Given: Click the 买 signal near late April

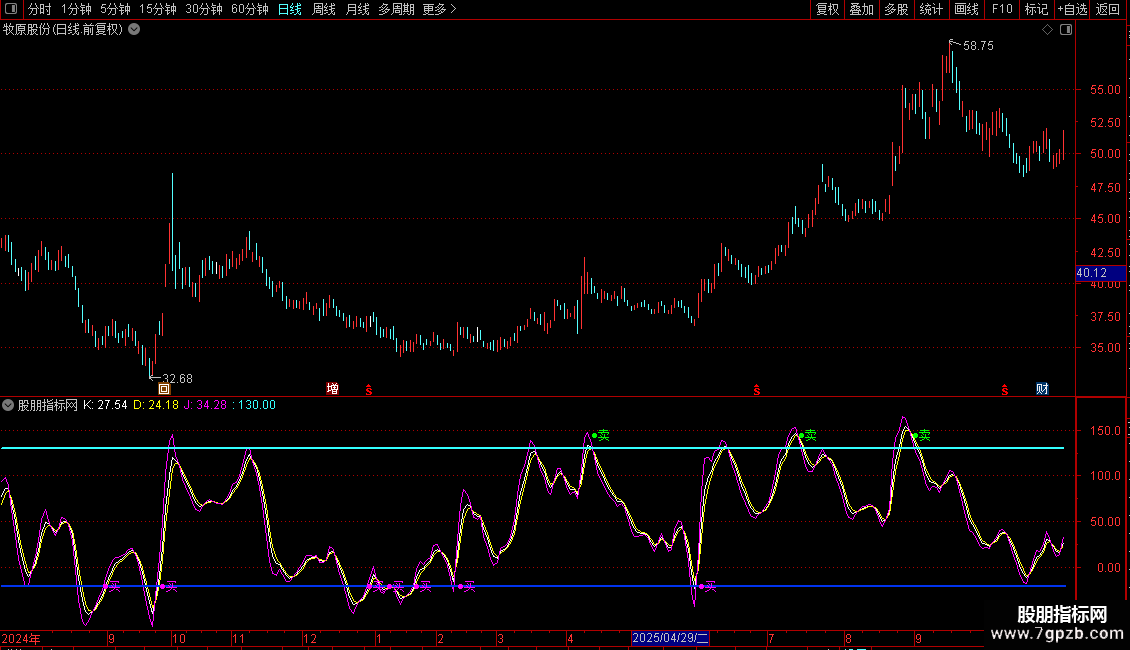Looking at the screenshot, I should point(709,586).
